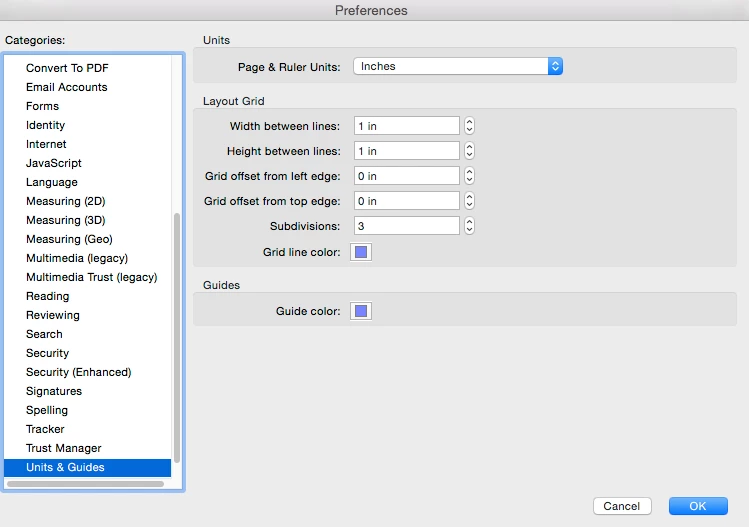
Task: Select Units & Guides category
Action: click(x=87, y=467)
